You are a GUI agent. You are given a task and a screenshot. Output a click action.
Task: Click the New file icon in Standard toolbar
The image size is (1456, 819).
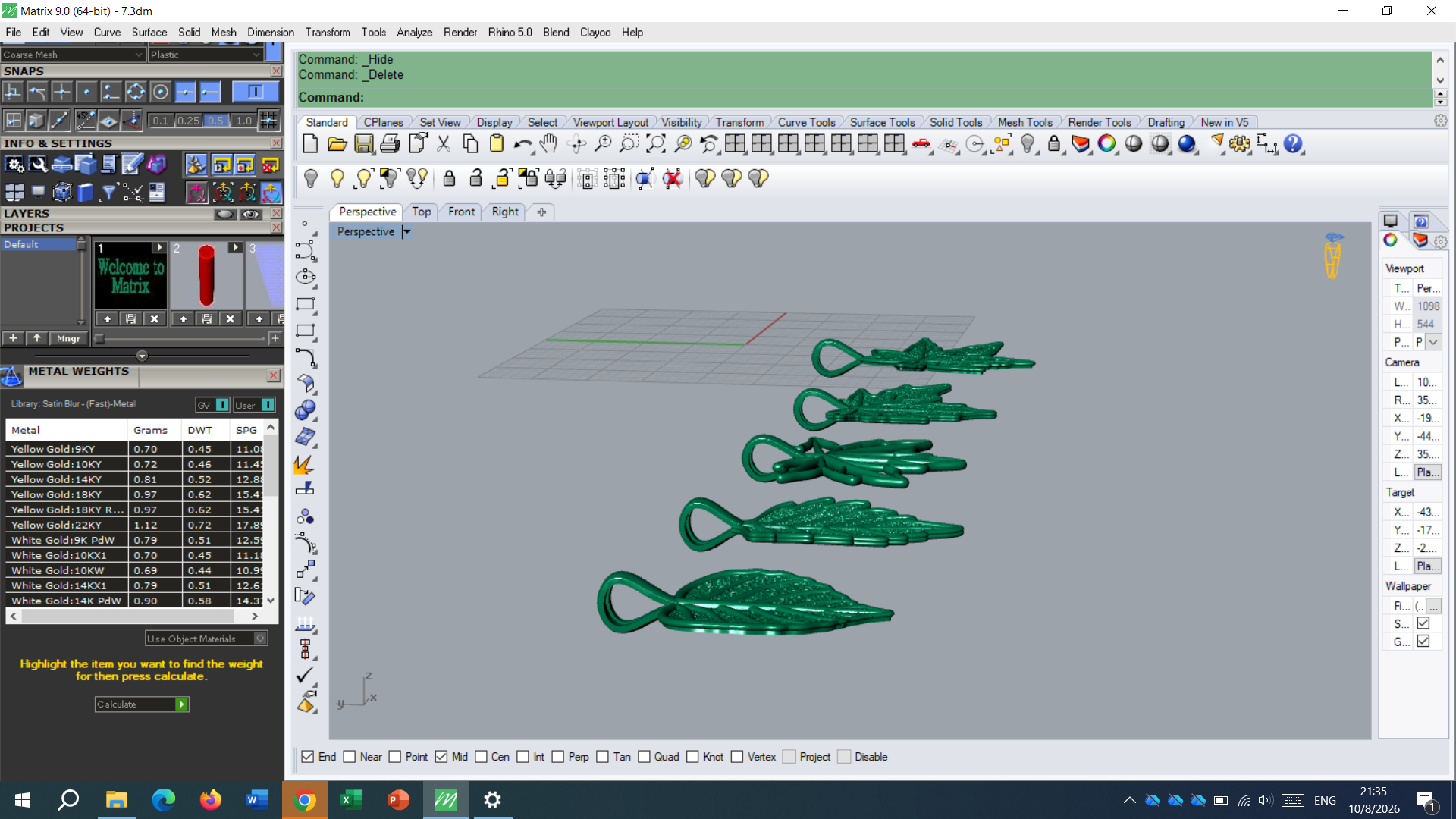click(310, 144)
